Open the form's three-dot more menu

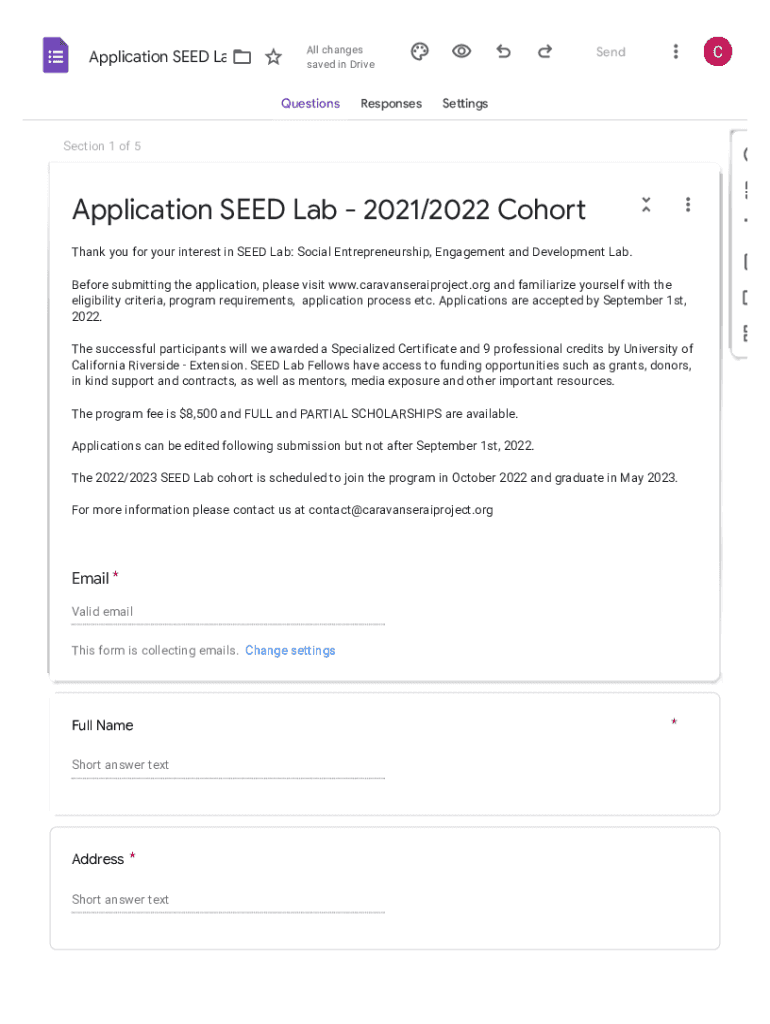click(x=676, y=52)
